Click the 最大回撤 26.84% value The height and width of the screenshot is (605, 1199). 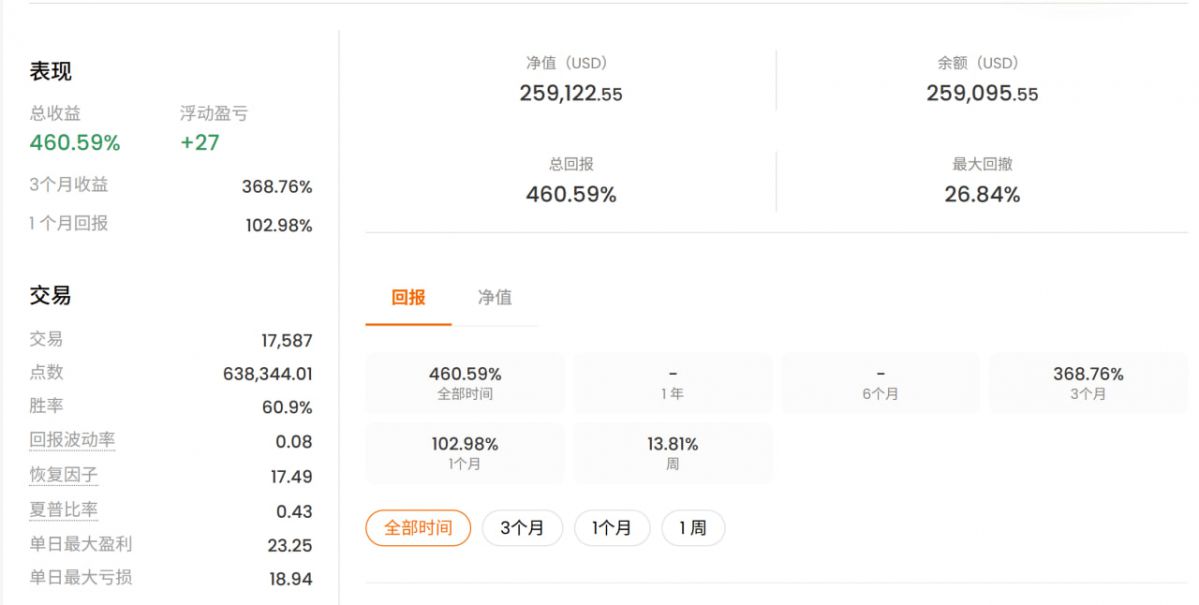(982, 194)
